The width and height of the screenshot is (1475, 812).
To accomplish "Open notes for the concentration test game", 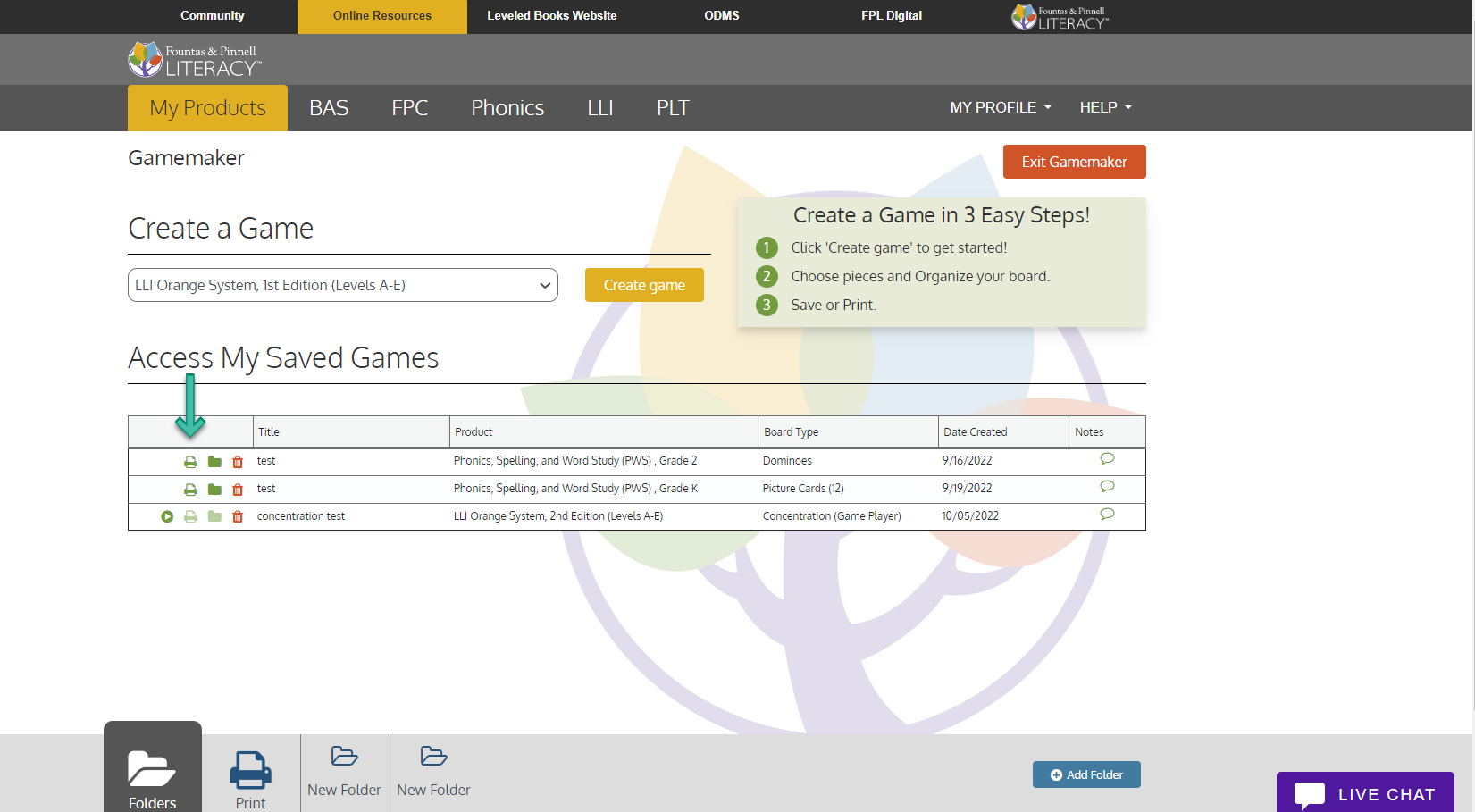I will coord(1107,514).
